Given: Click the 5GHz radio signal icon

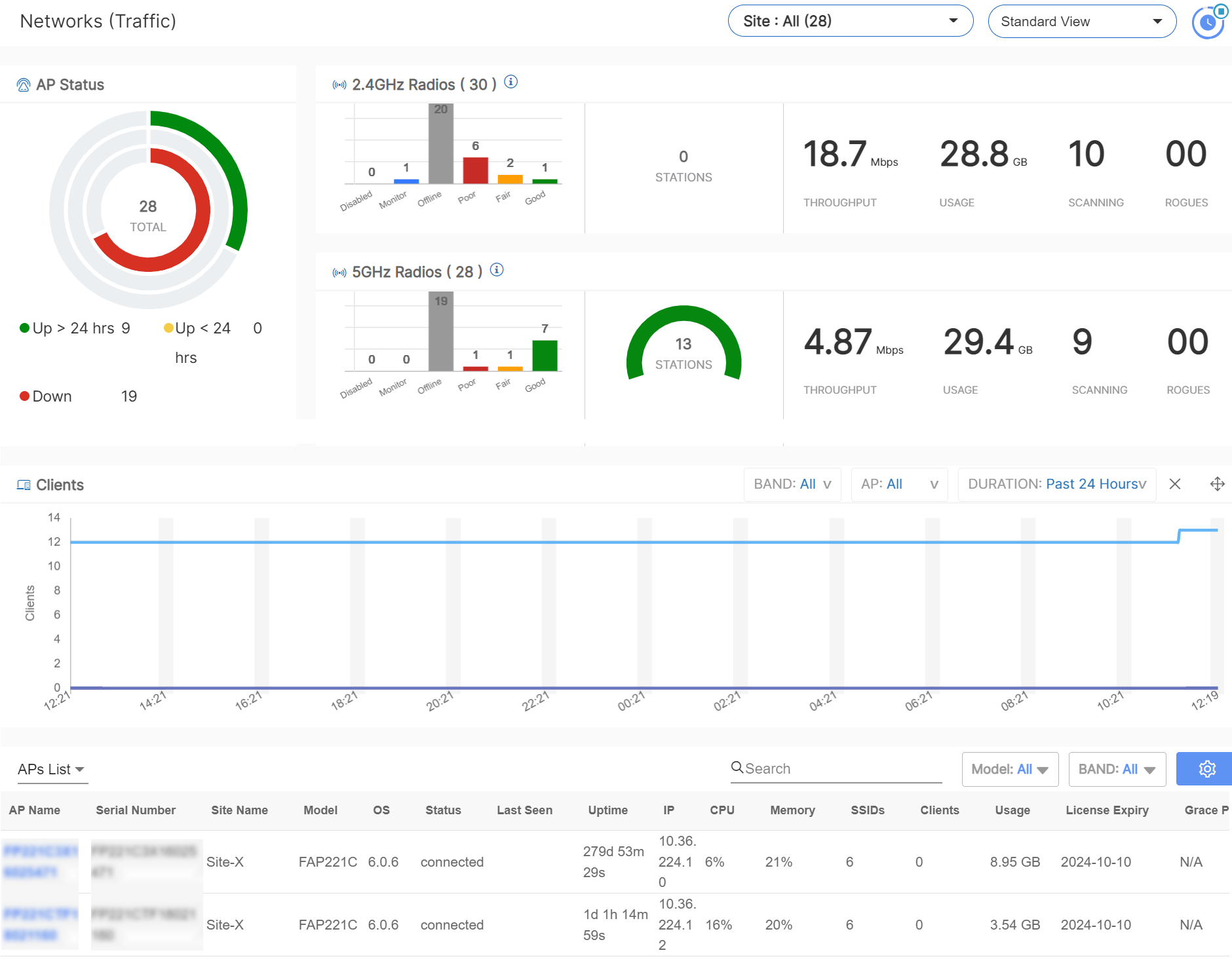Looking at the screenshot, I should click(339, 273).
